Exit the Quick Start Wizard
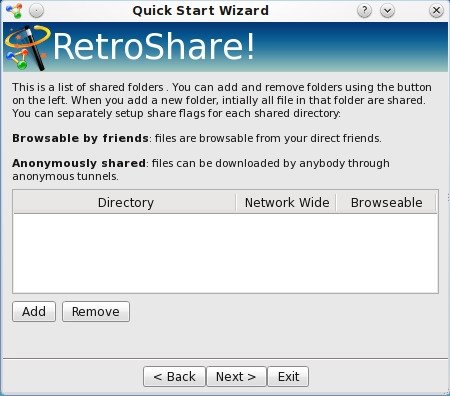This screenshot has width=450, height=396. point(288,377)
